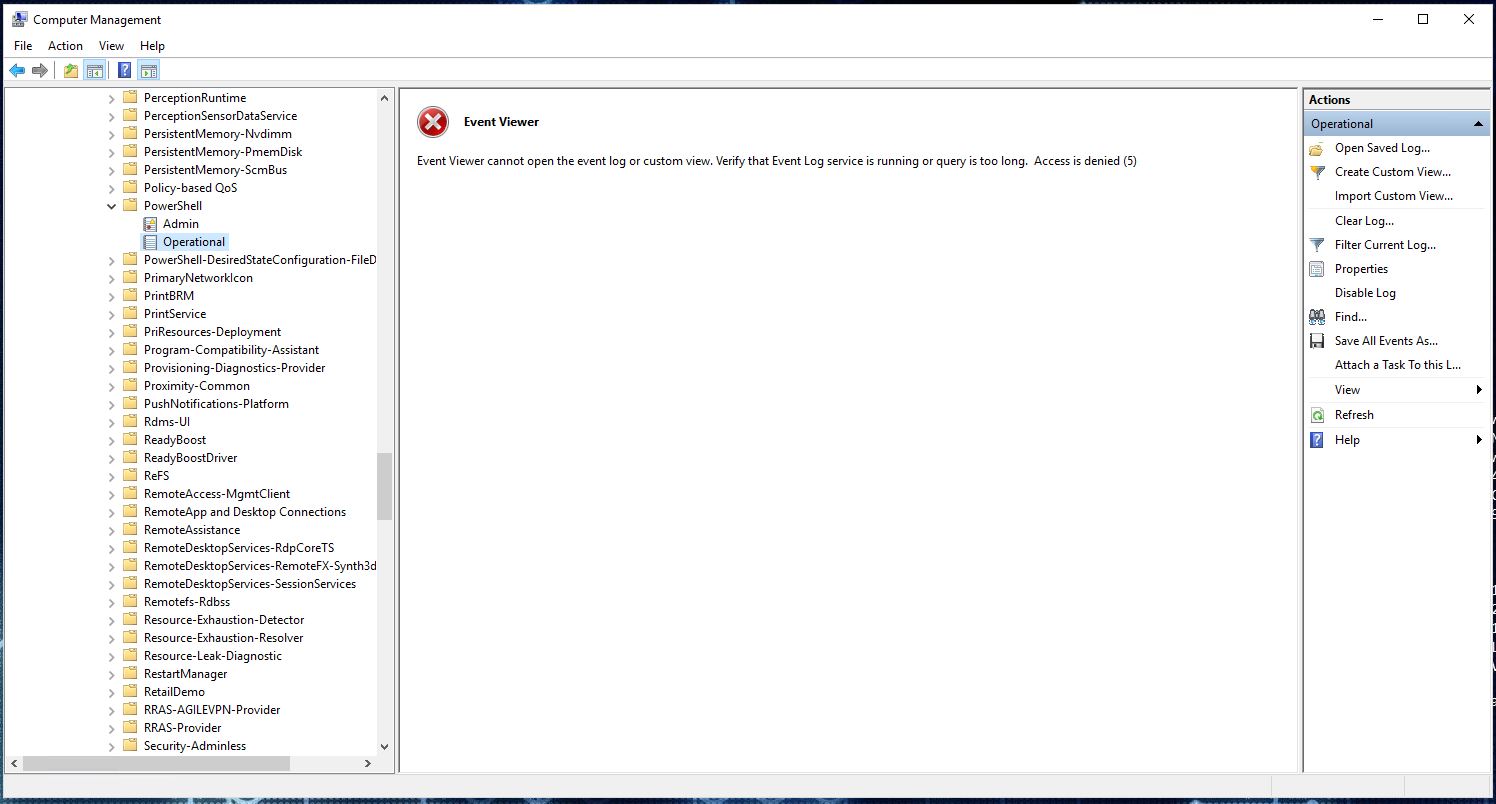Open the toolbar Help icon
The width and height of the screenshot is (1496, 804).
click(125, 70)
